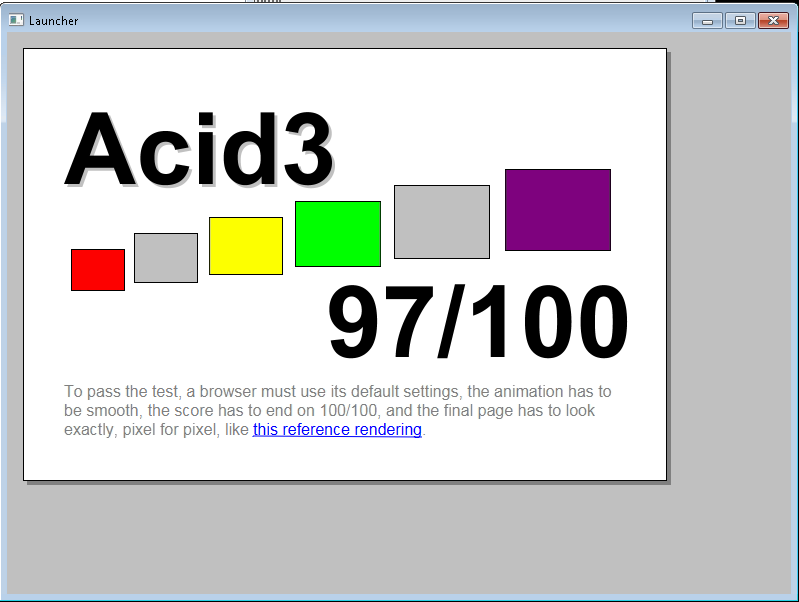Image resolution: width=799 pixels, height=602 pixels.
Task: Select the small gray box beside red box
Action: [x=166, y=258]
